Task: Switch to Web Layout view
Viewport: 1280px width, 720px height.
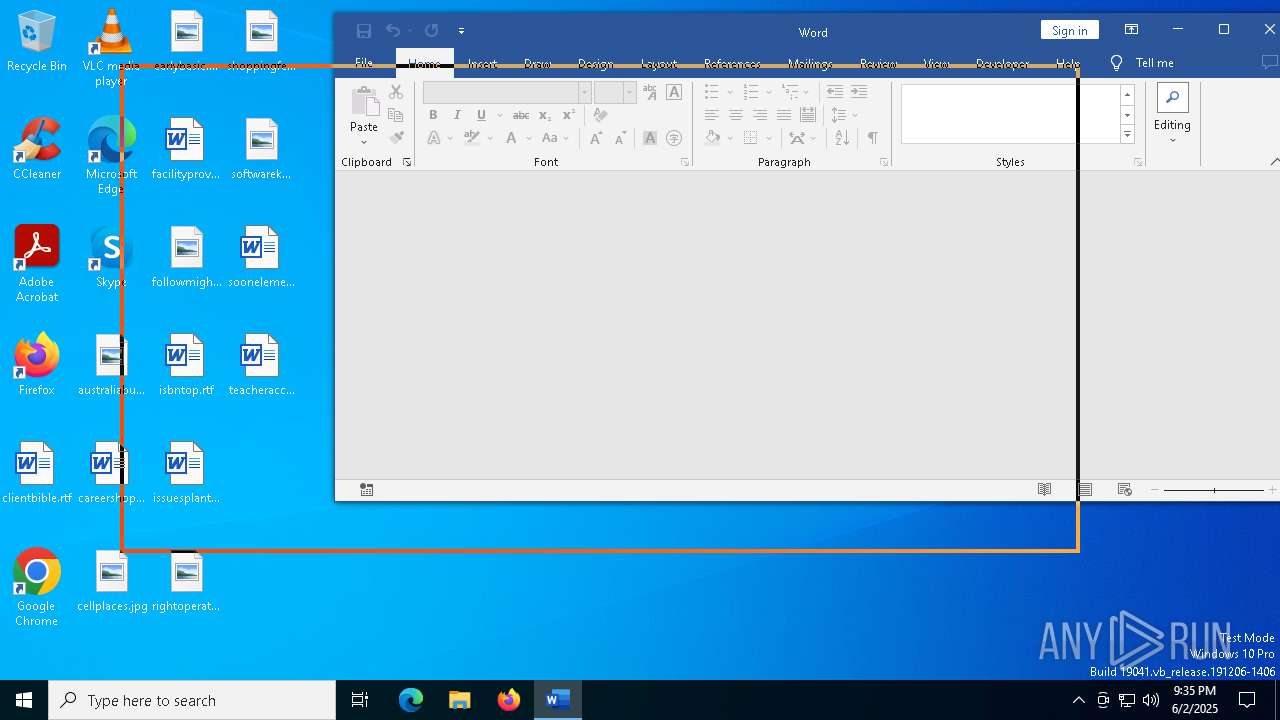Action: pos(1124,489)
